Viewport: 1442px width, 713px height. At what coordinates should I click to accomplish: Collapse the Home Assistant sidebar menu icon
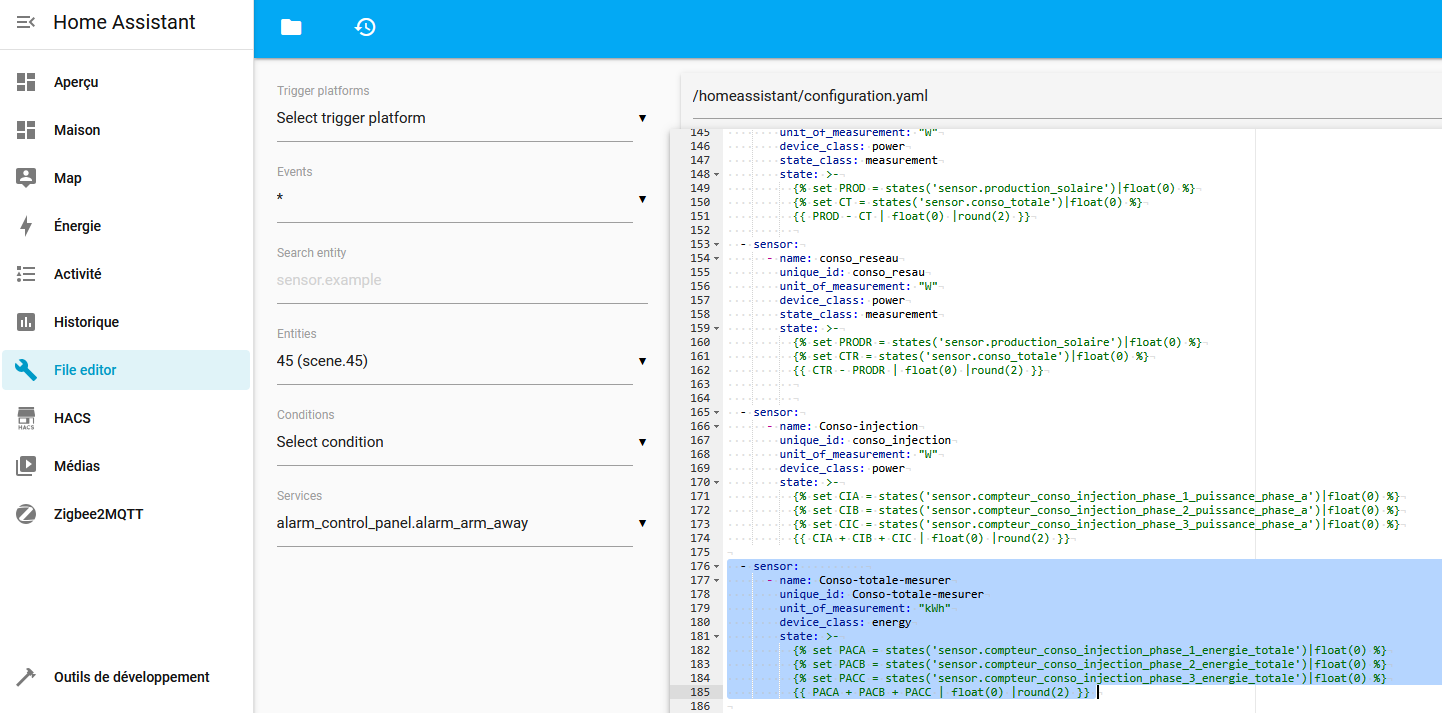tap(26, 22)
